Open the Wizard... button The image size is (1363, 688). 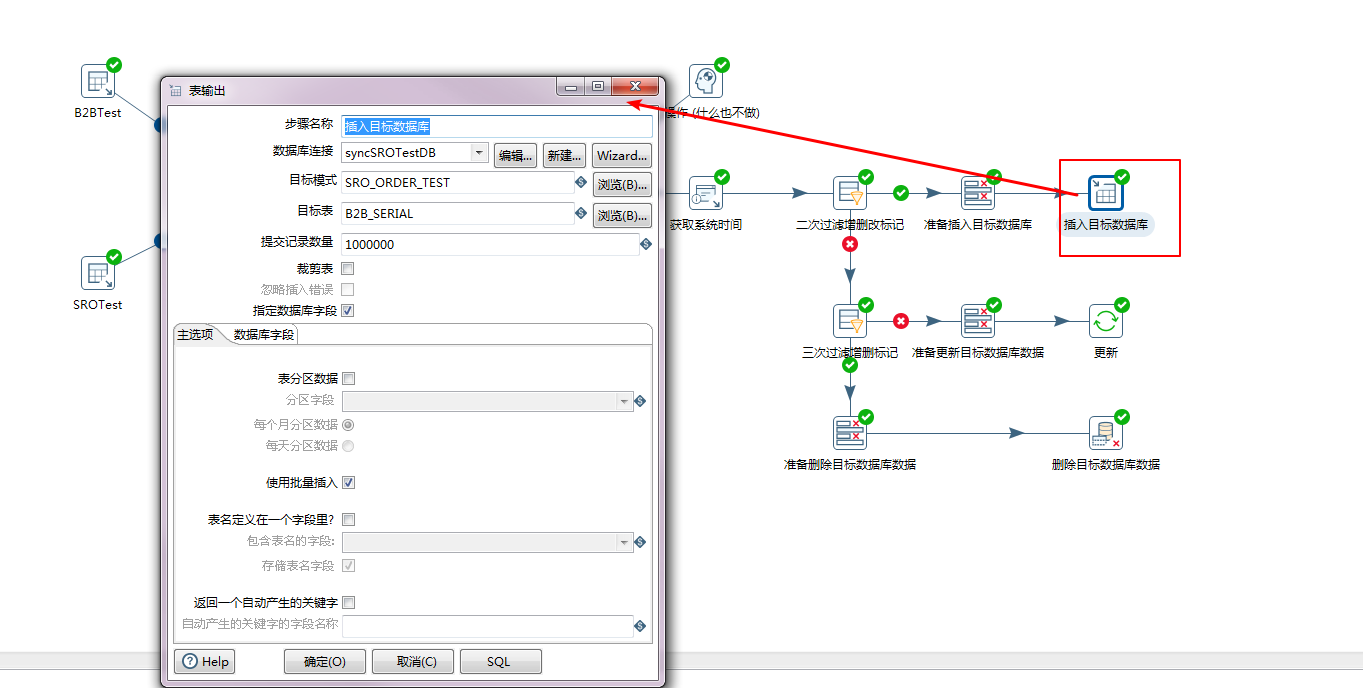622,155
